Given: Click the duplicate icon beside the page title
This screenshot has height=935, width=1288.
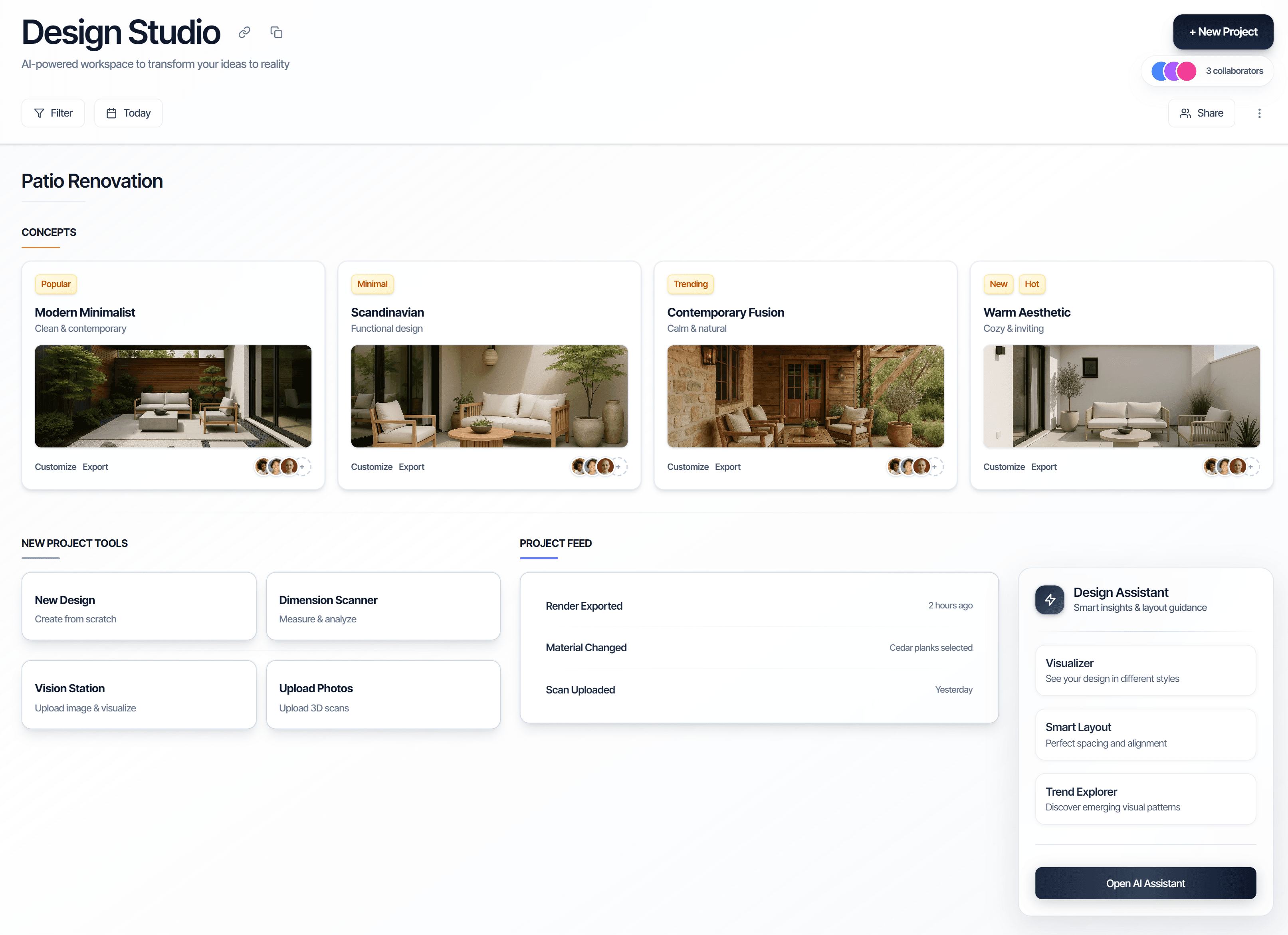Looking at the screenshot, I should (x=277, y=32).
